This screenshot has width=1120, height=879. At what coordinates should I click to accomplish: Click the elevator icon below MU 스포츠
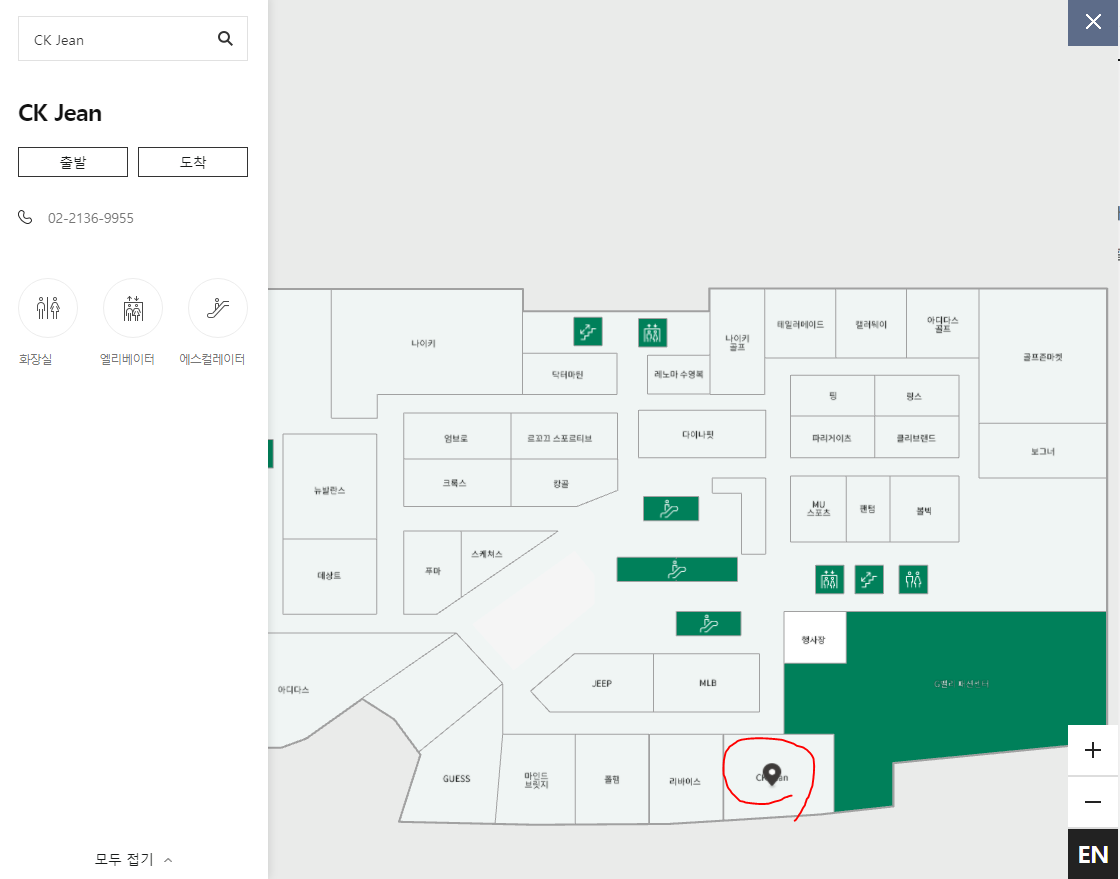829,579
